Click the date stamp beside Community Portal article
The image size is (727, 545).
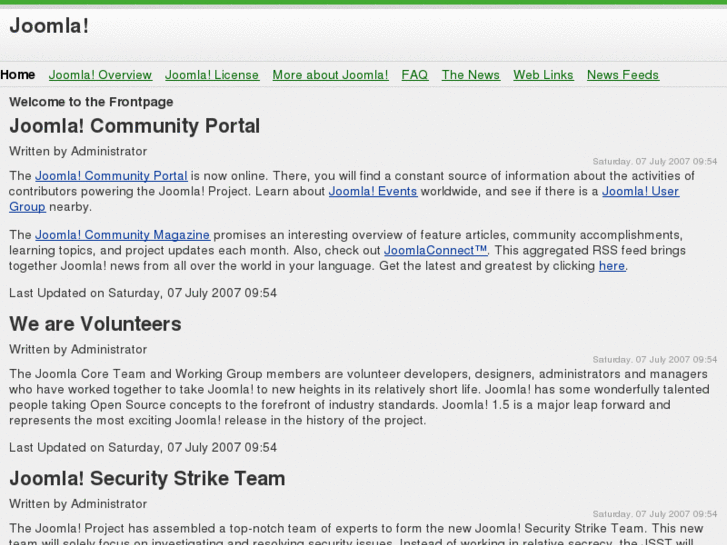pos(655,161)
